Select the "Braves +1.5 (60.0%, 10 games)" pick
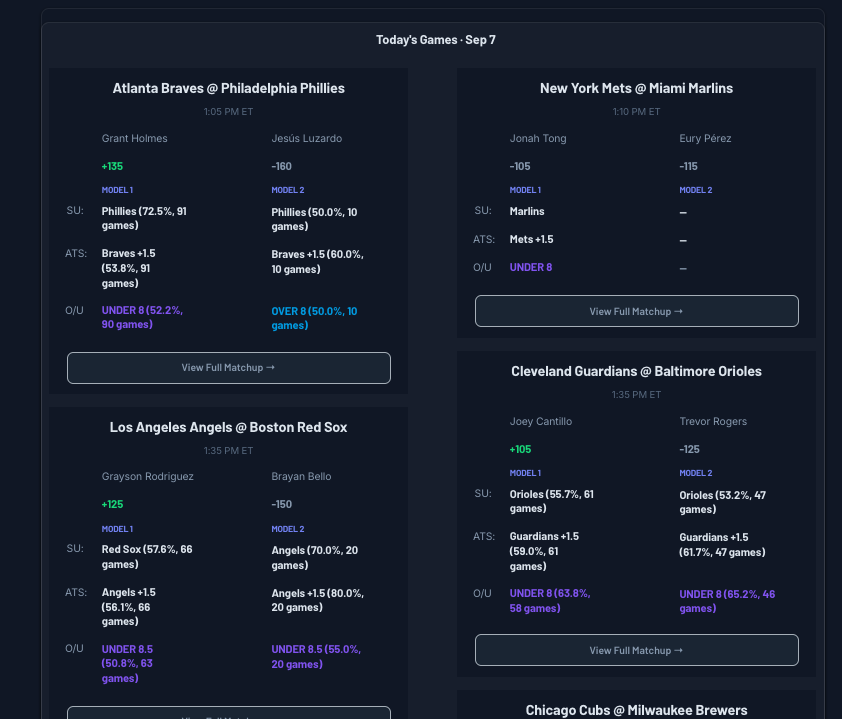Image resolution: width=842 pixels, height=719 pixels. point(317,262)
